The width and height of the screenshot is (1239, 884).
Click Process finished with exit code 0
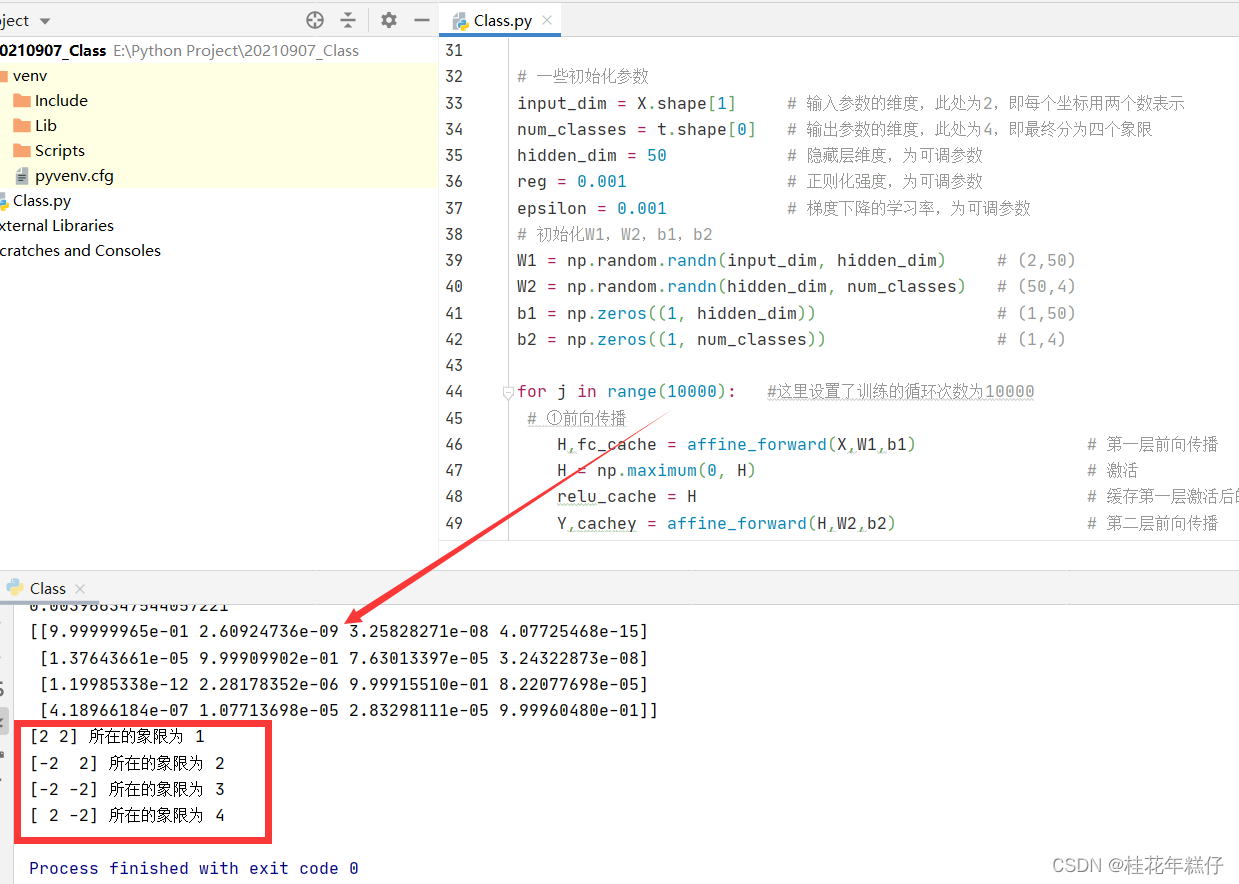(194, 868)
